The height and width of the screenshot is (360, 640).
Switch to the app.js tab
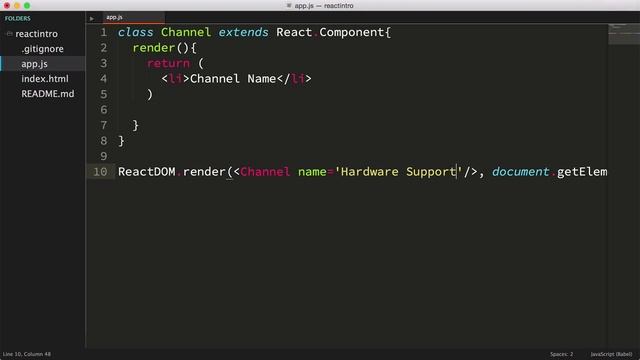click(133, 17)
